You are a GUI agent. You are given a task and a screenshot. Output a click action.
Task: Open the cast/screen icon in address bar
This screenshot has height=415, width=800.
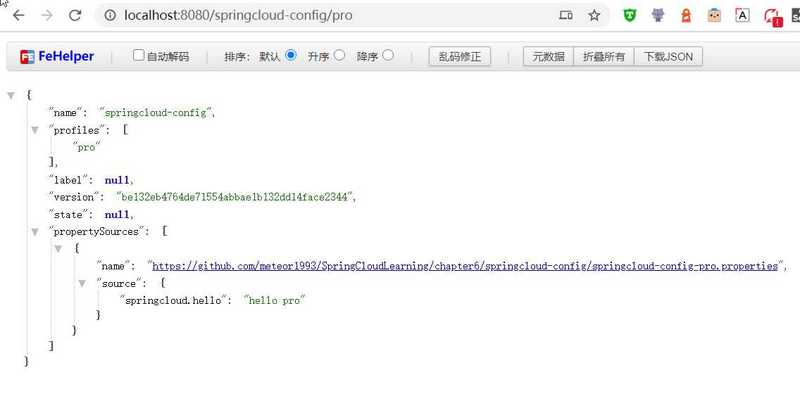tap(566, 15)
